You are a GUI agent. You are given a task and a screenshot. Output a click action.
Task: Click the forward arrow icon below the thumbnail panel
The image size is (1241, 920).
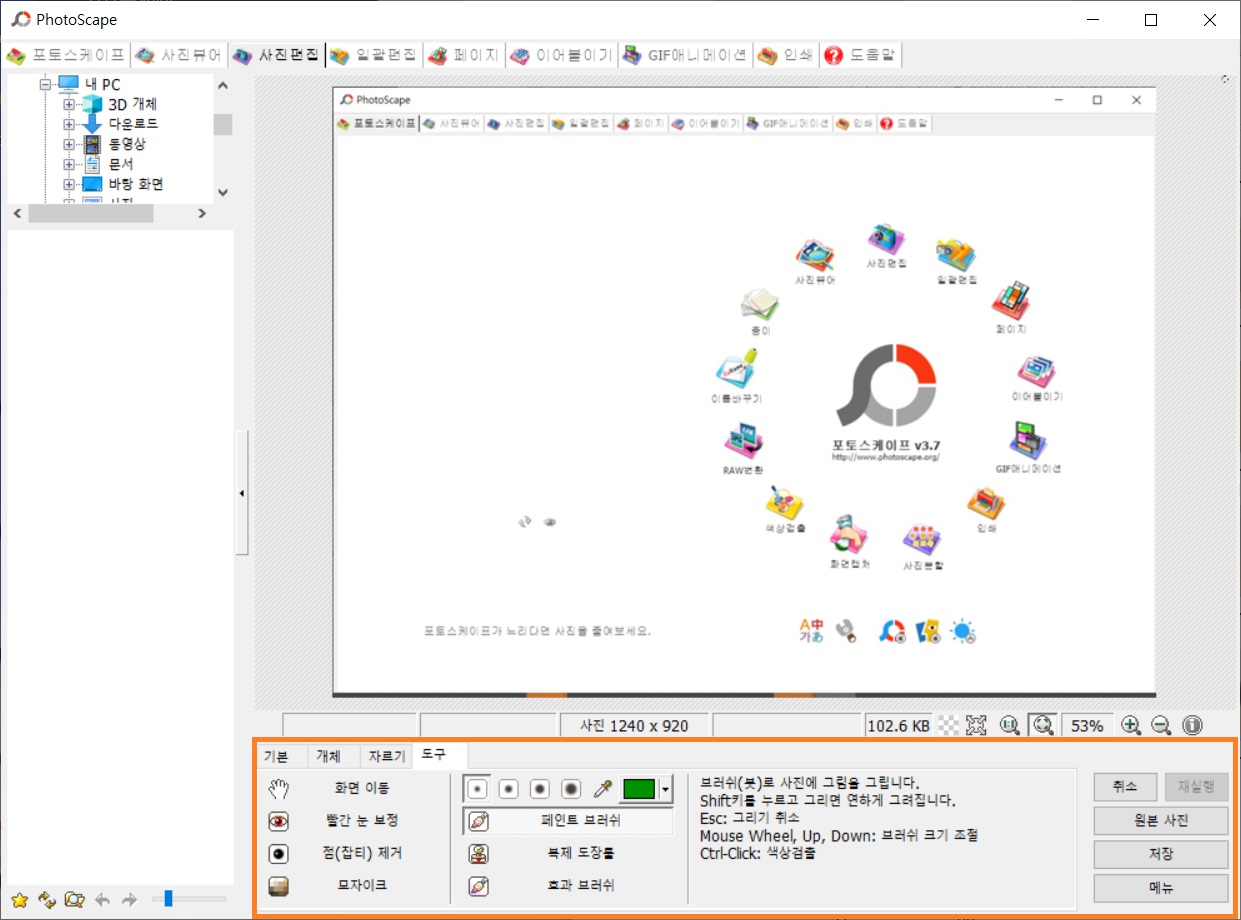coord(129,899)
